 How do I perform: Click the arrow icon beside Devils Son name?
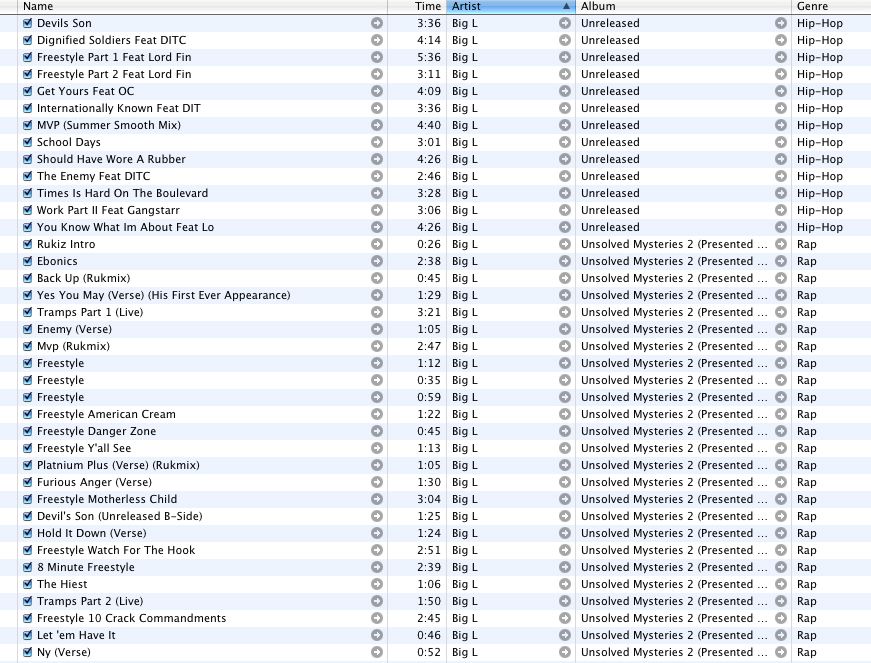[377, 23]
